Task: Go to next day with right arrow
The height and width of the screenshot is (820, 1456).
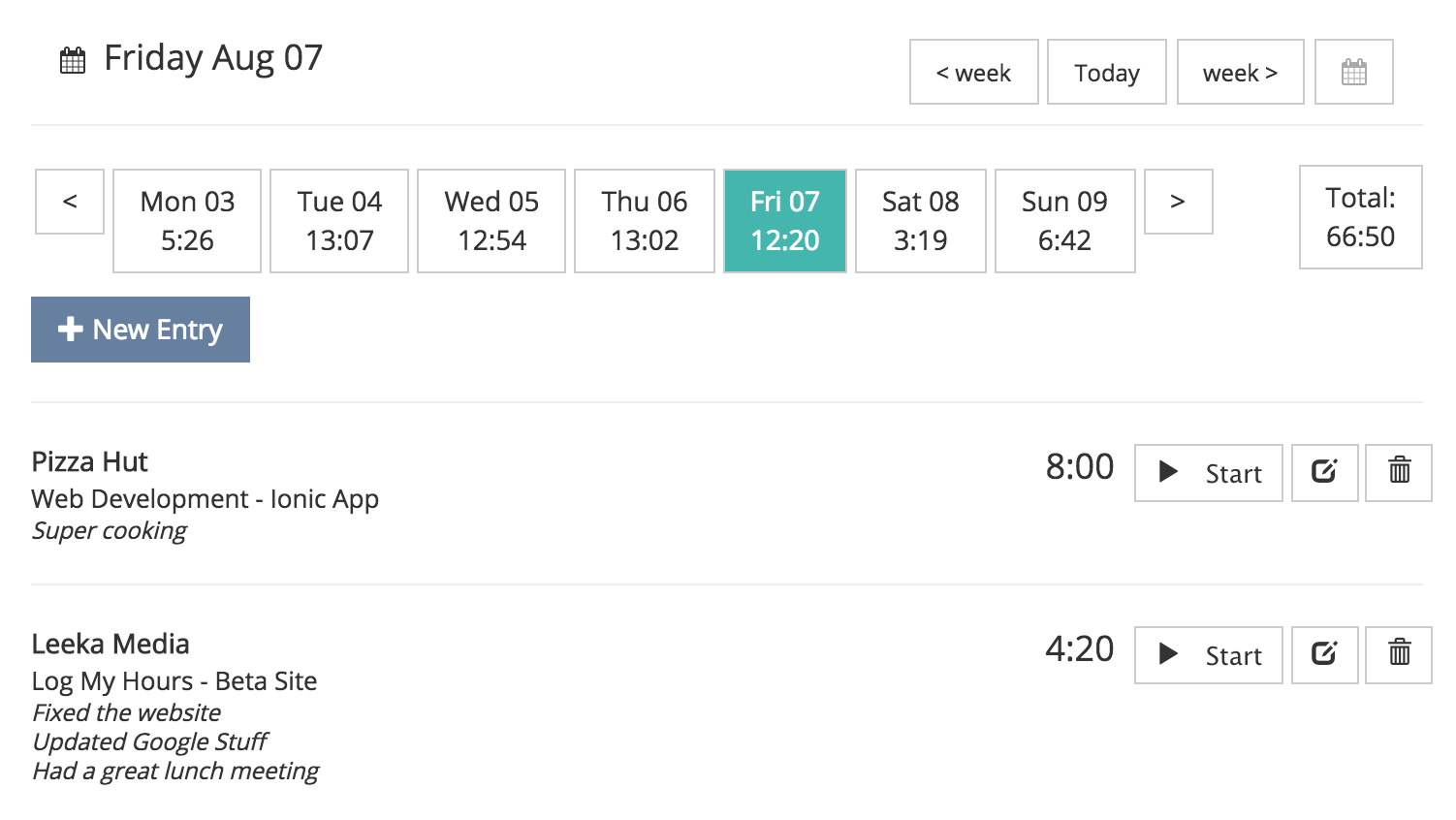Action: tap(1178, 202)
